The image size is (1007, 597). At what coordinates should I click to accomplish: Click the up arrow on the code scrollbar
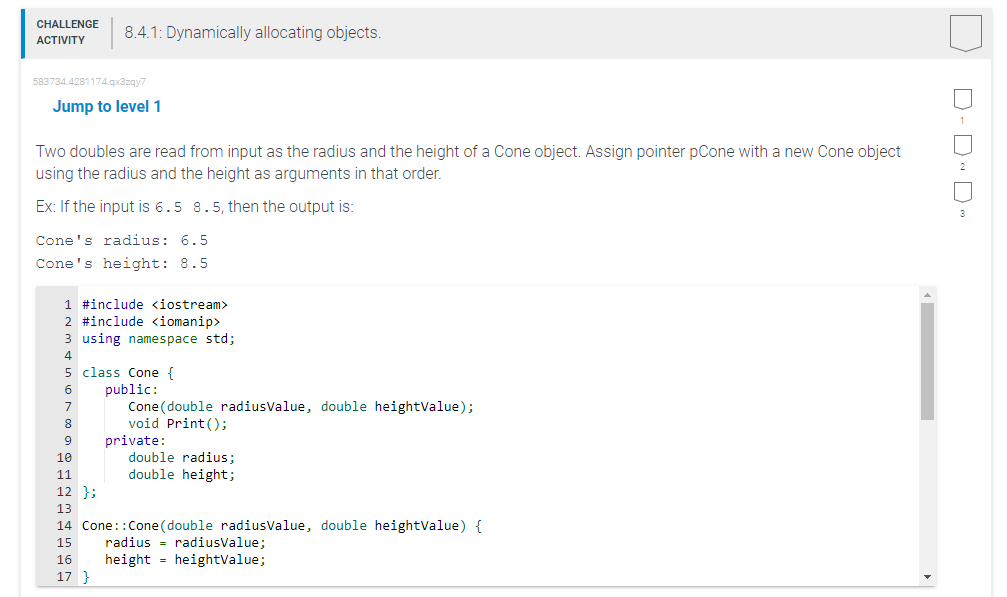tap(927, 293)
